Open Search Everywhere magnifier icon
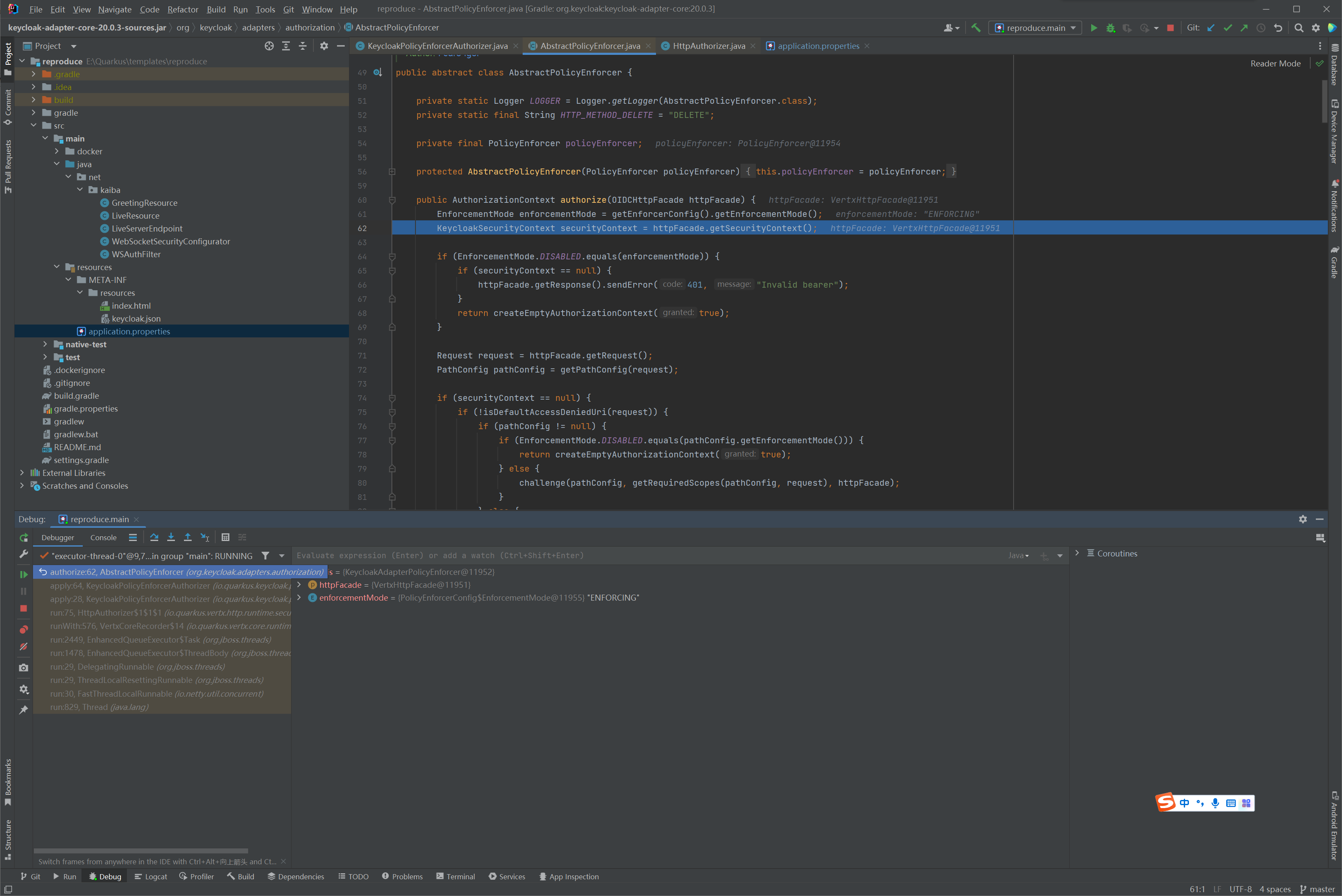 (x=1299, y=27)
